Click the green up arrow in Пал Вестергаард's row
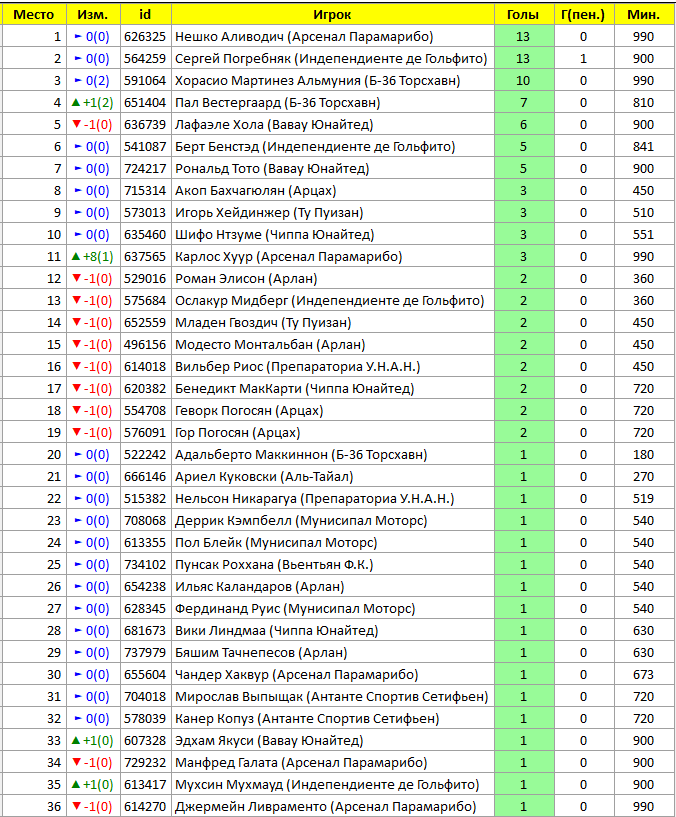Image resolution: width=676 pixels, height=817 pixels. (76, 103)
